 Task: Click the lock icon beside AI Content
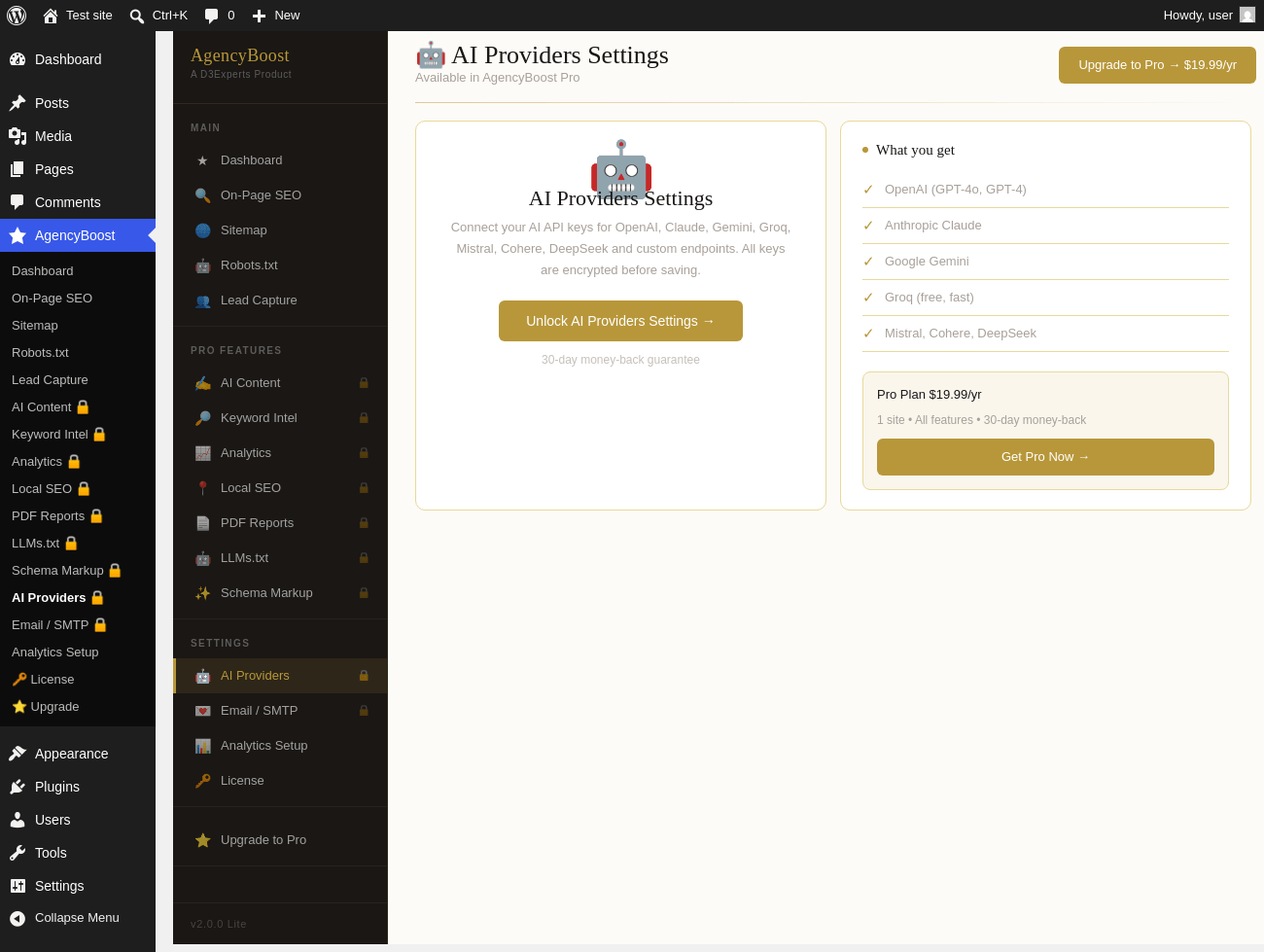tap(364, 383)
